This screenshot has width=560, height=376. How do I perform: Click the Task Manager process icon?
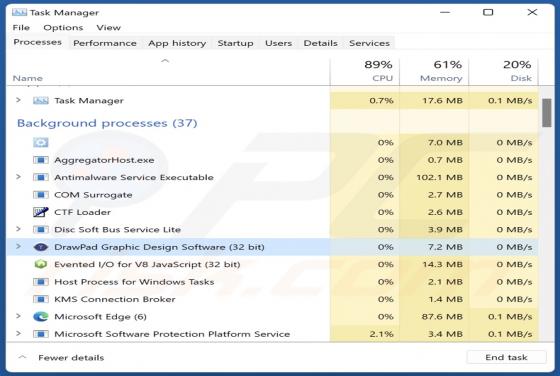[x=41, y=101]
